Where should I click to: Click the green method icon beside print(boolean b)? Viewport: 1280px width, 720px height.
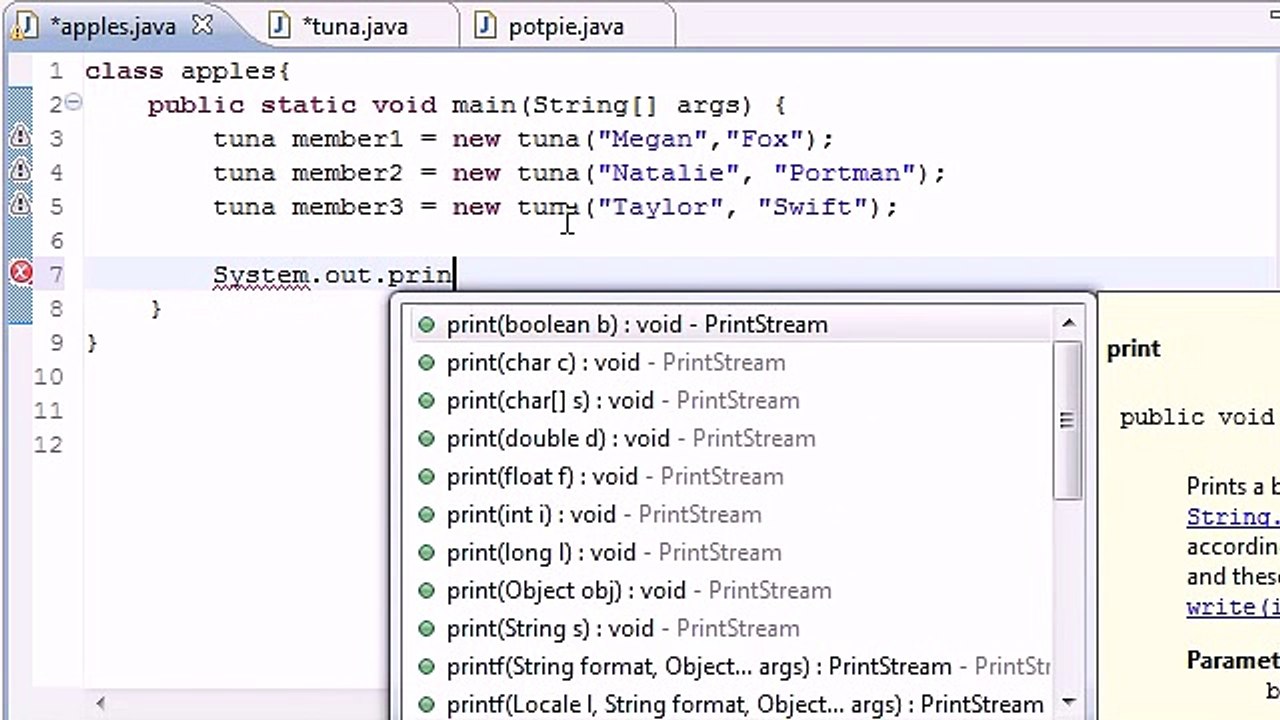click(427, 325)
